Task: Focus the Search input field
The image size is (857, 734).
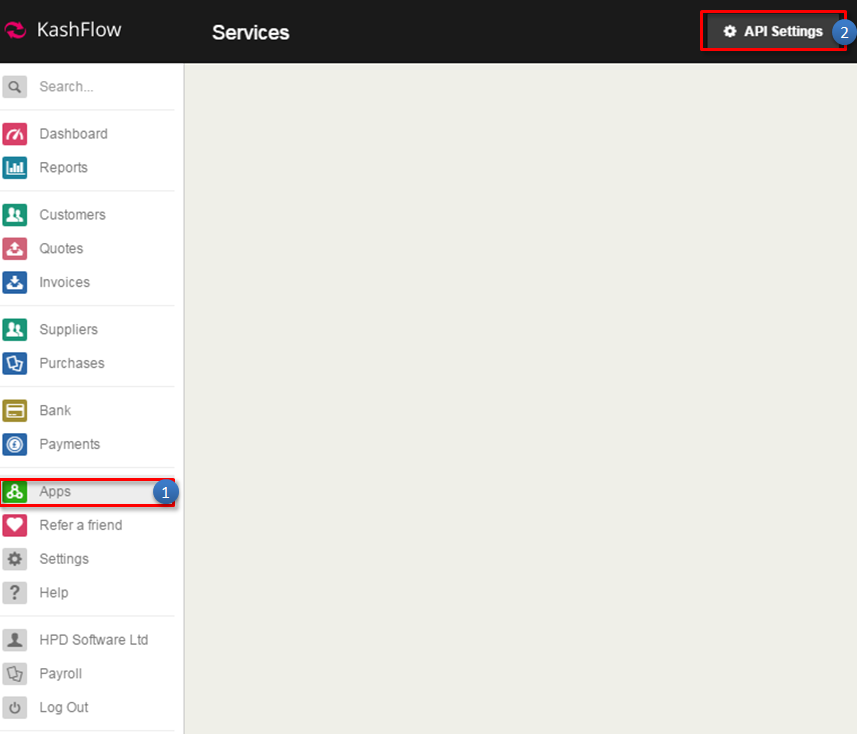Action: [x=100, y=87]
